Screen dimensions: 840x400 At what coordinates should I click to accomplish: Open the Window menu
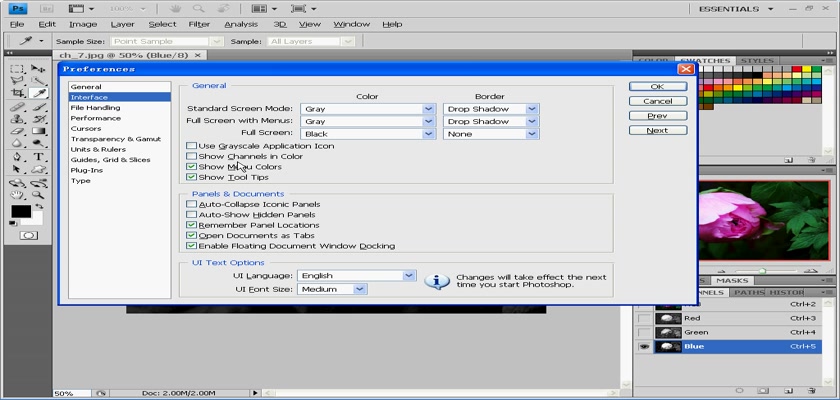(x=351, y=24)
